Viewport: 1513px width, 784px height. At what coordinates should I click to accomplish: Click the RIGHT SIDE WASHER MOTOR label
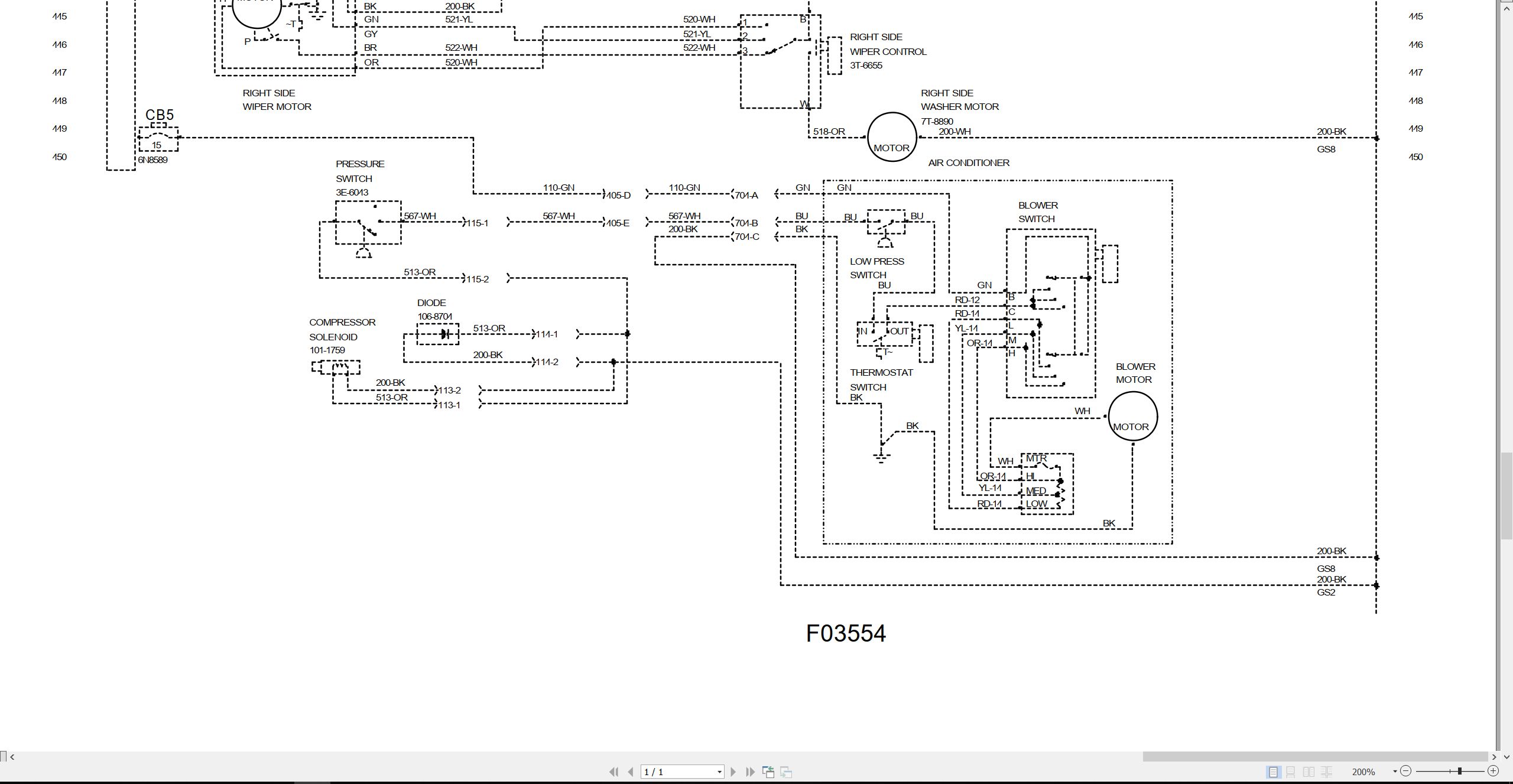(960, 100)
